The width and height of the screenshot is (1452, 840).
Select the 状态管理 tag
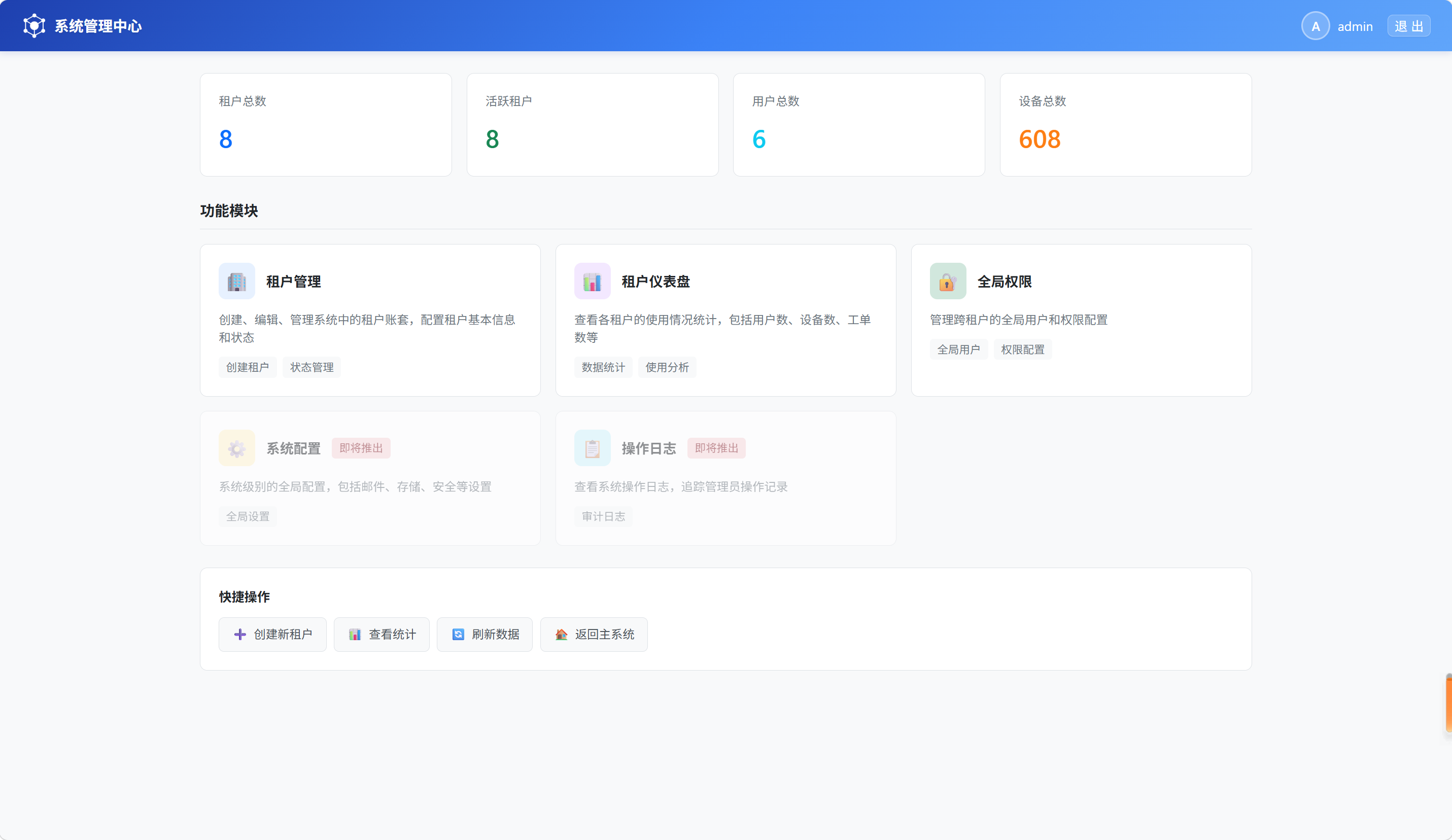(x=312, y=367)
